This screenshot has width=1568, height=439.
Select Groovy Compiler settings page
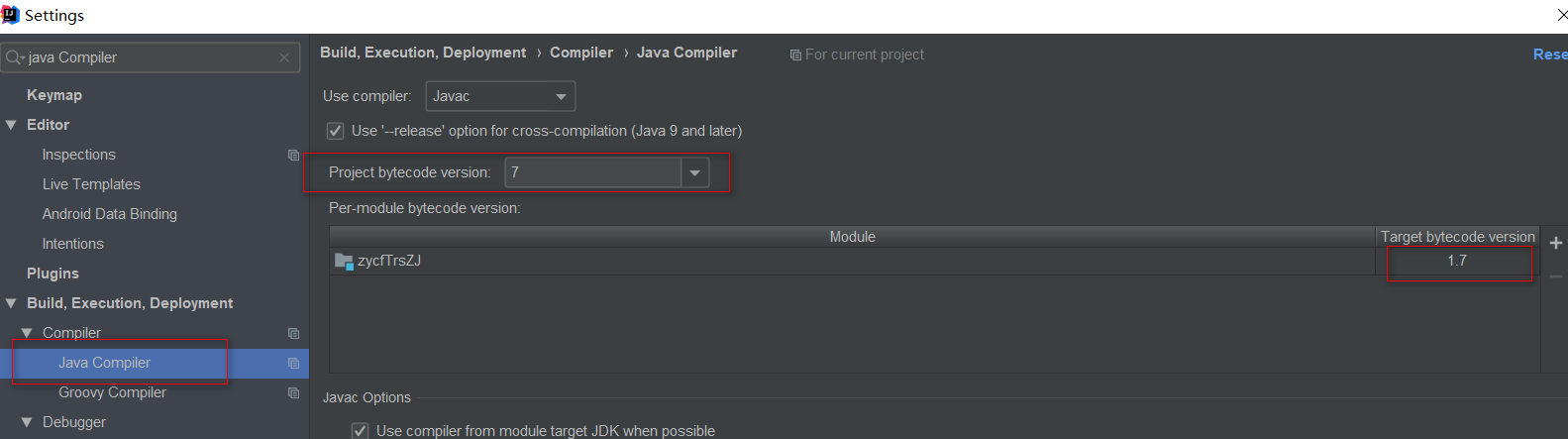click(112, 392)
